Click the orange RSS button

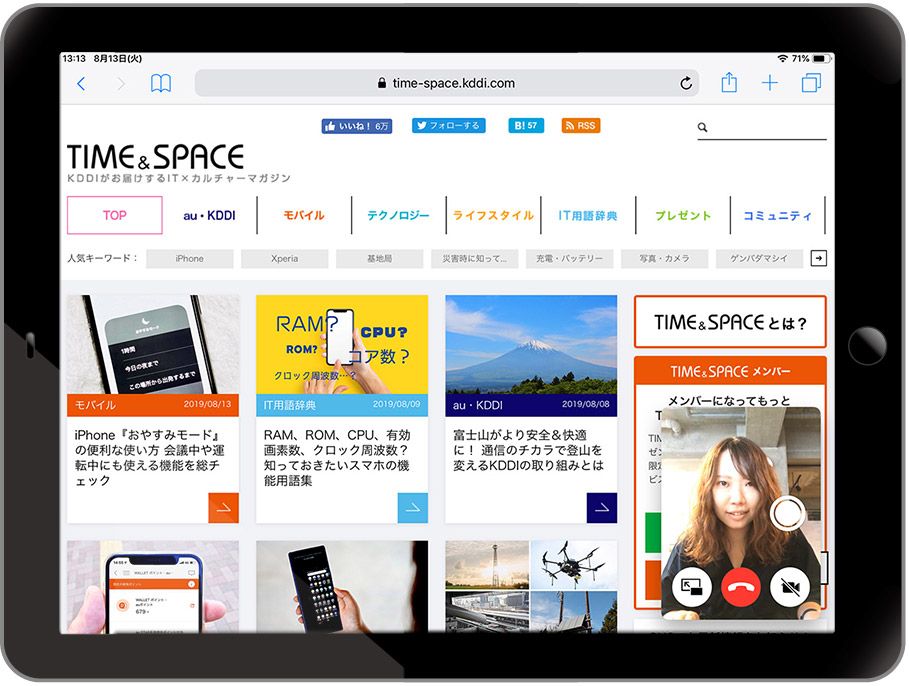point(580,125)
